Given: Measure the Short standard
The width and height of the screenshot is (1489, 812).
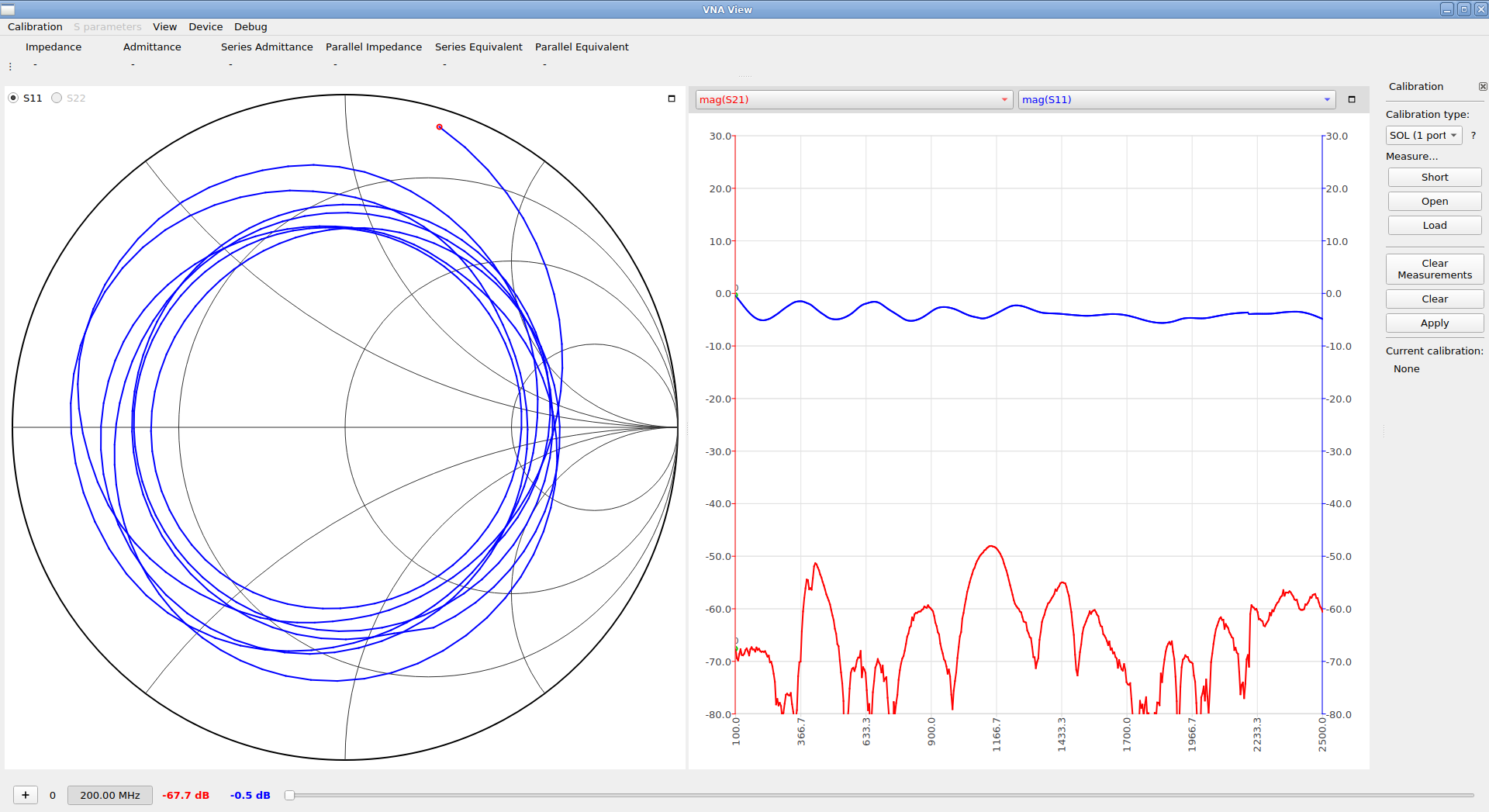Looking at the screenshot, I should (x=1434, y=177).
